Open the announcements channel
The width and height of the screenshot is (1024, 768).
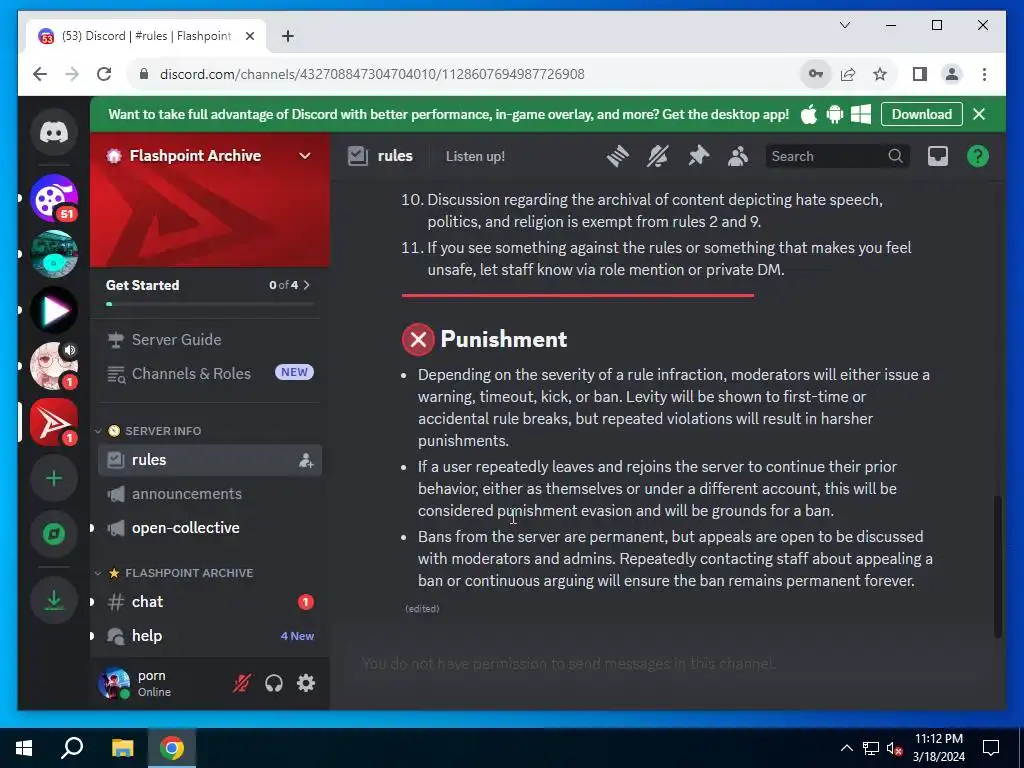(209, 494)
